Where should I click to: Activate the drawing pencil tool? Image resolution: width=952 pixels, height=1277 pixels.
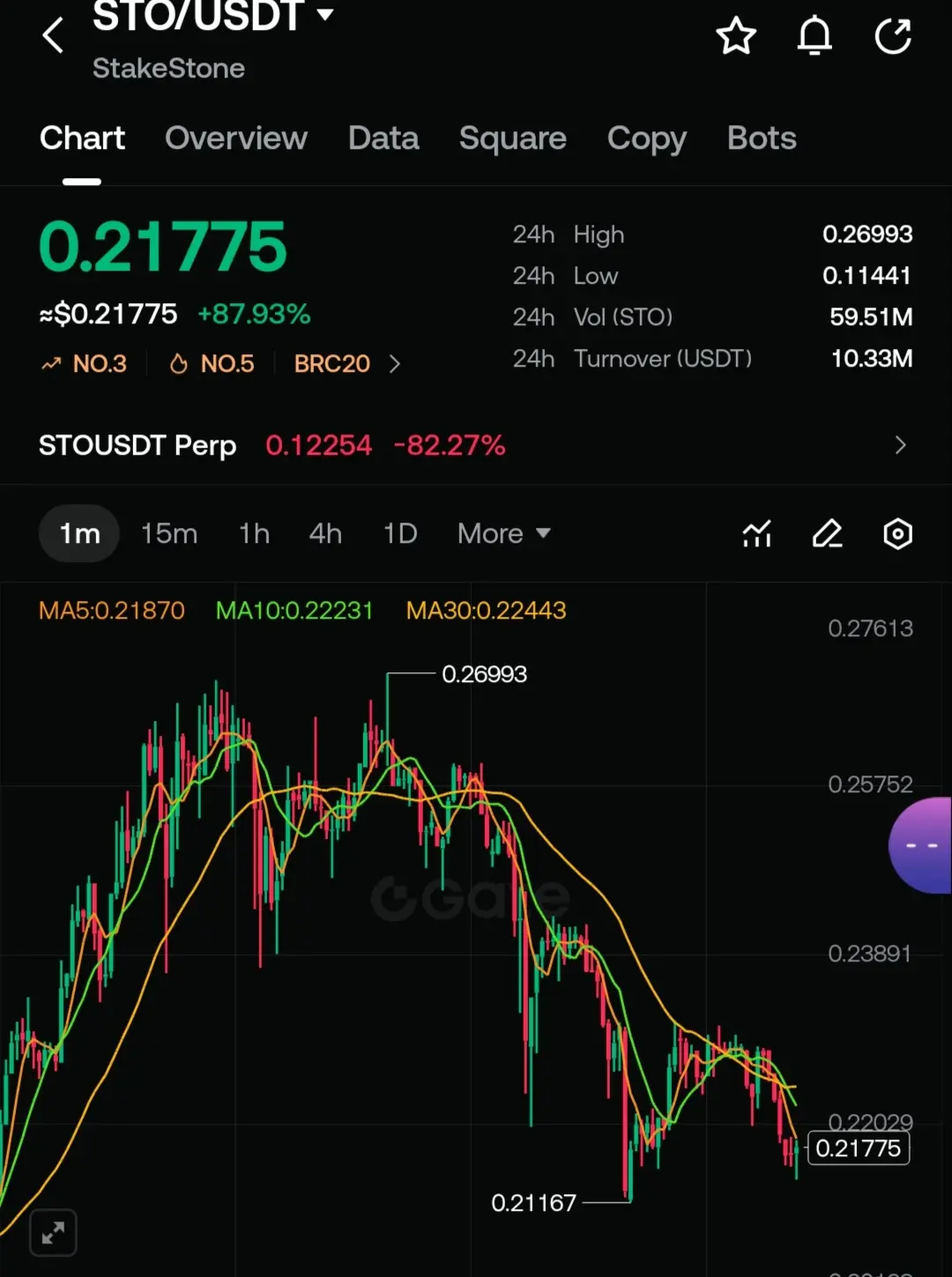pyautogui.click(x=827, y=534)
